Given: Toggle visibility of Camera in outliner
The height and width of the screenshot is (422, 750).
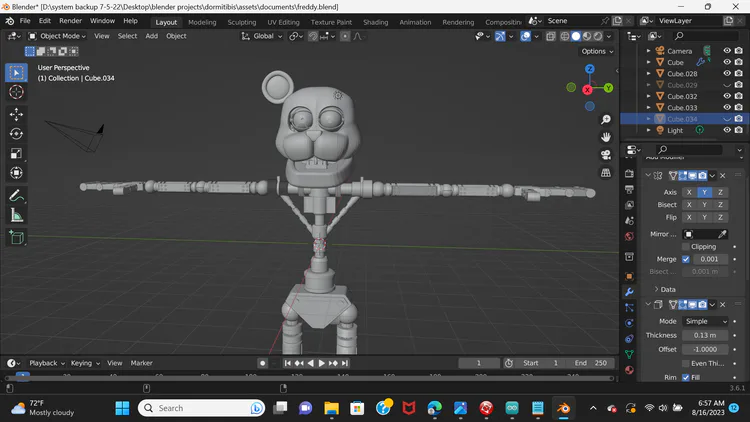Looking at the screenshot, I should tap(727, 51).
